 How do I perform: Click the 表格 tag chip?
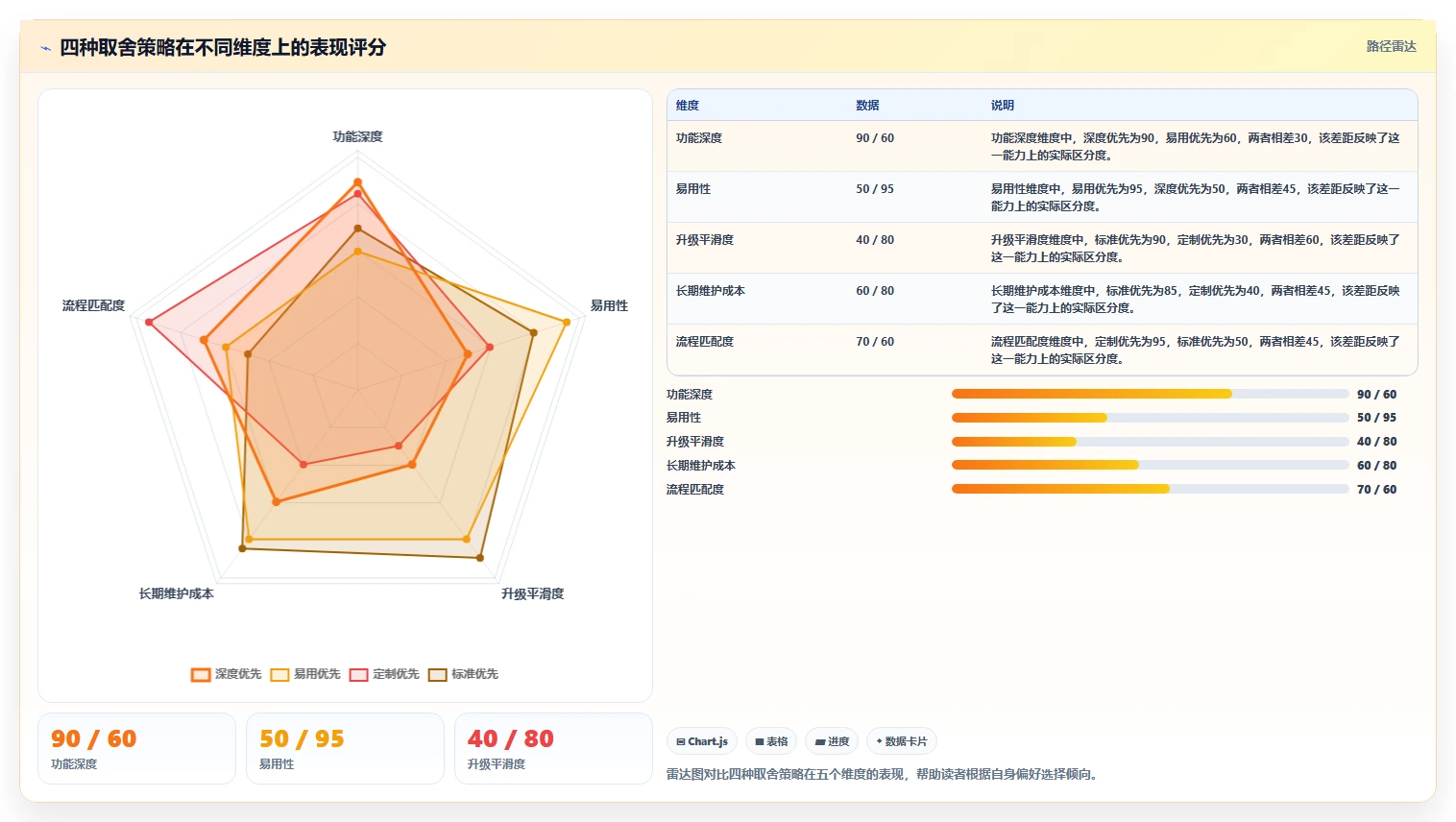771,741
